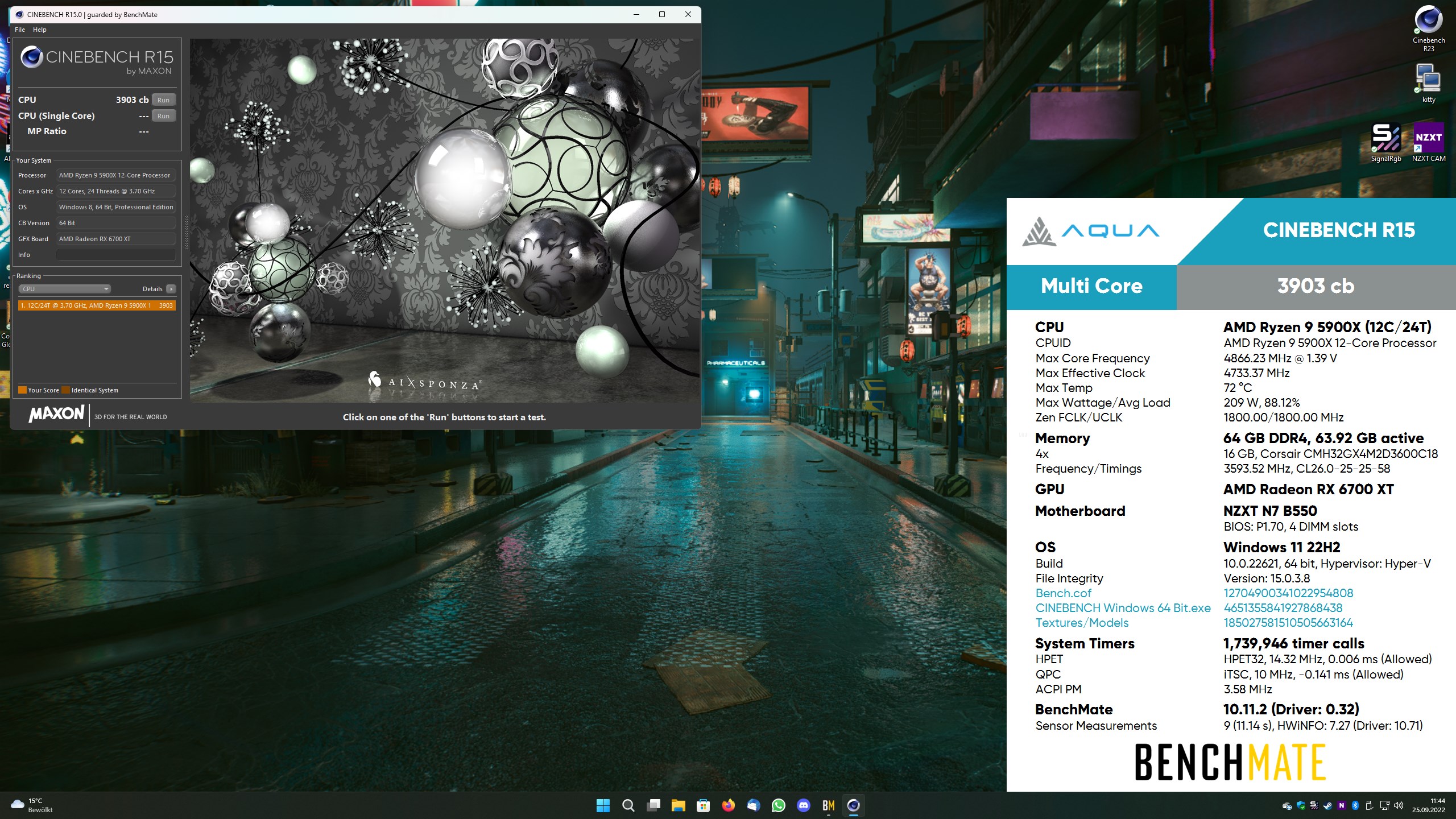Open the SignalRgb tray icon
This screenshot has width=1456, height=819.
(x=1314, y=805)
